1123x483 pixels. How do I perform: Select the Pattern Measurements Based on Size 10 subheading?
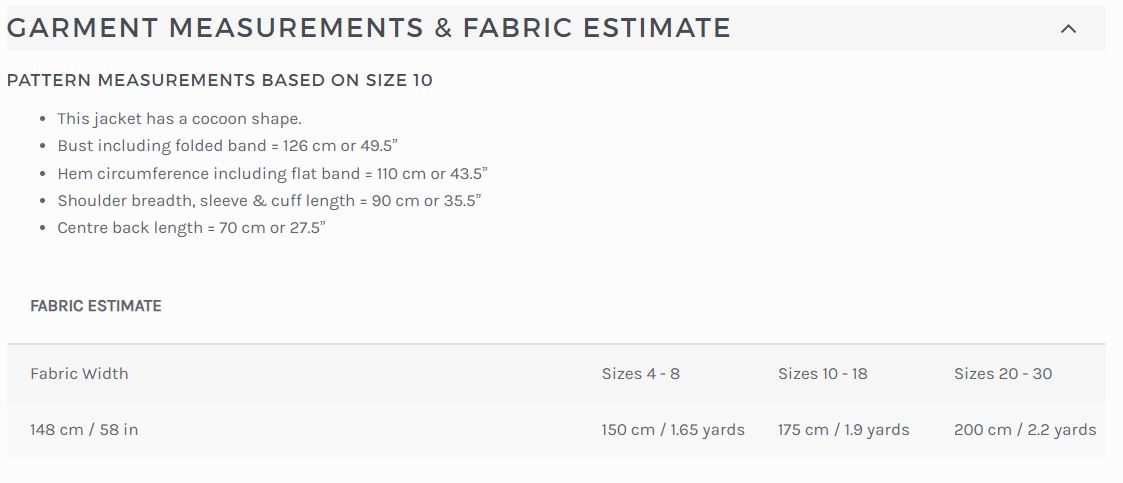pyautogui.click(x=220, y=80)
